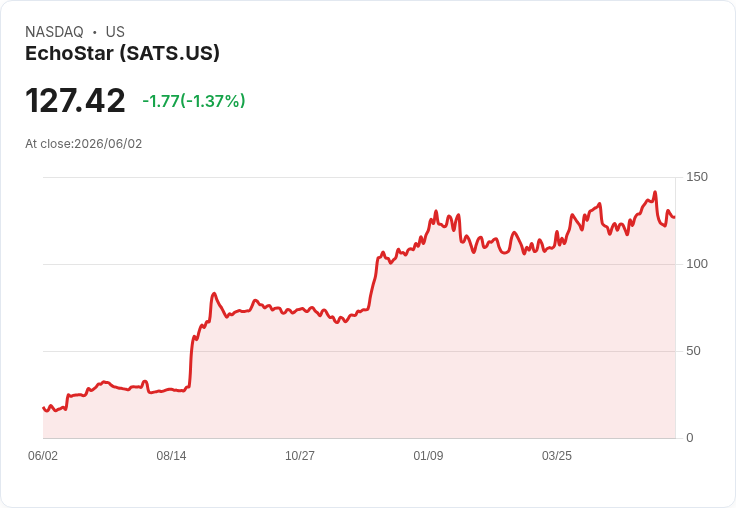The image size is (736, 508).
Task: Click the At close:2026/06/02 date text
Action: (x=84, y=144)
